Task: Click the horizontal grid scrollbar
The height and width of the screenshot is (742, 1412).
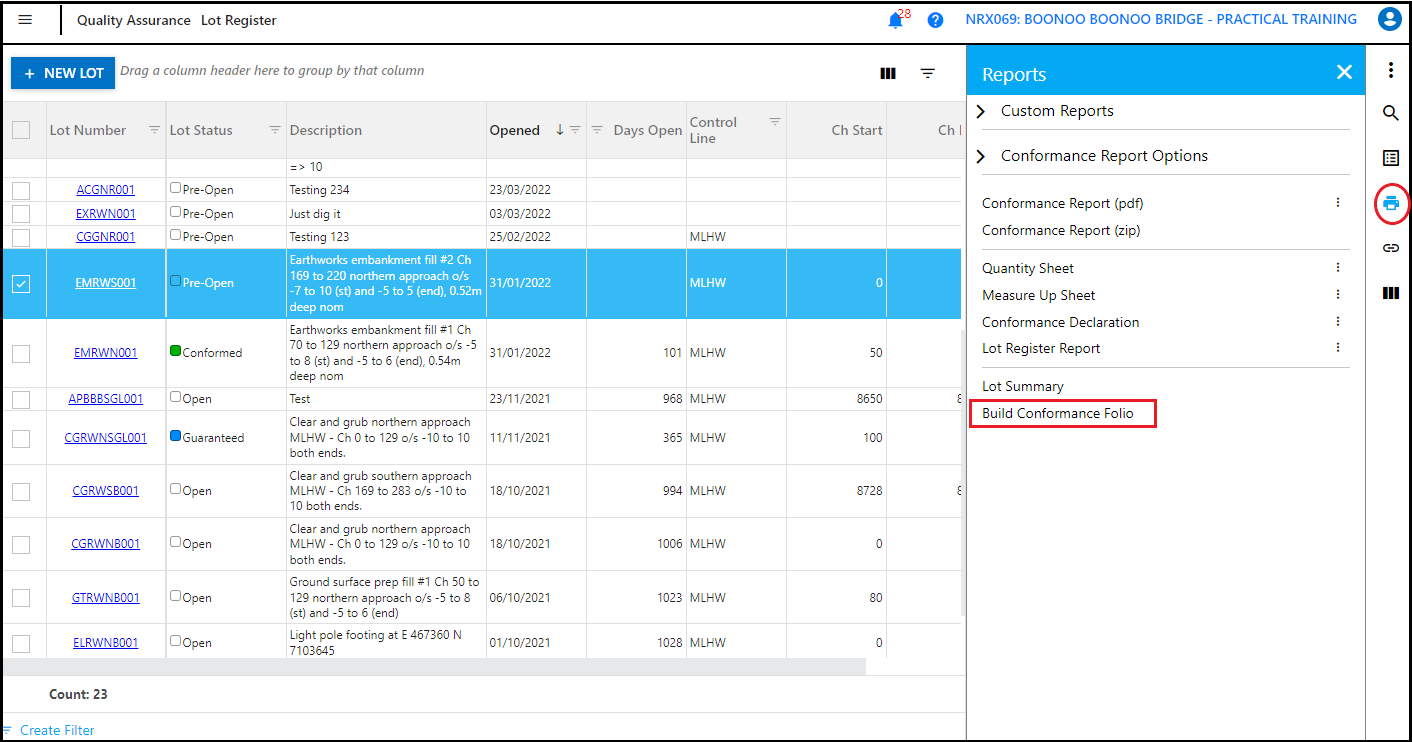Action: [x=434, y=666]
